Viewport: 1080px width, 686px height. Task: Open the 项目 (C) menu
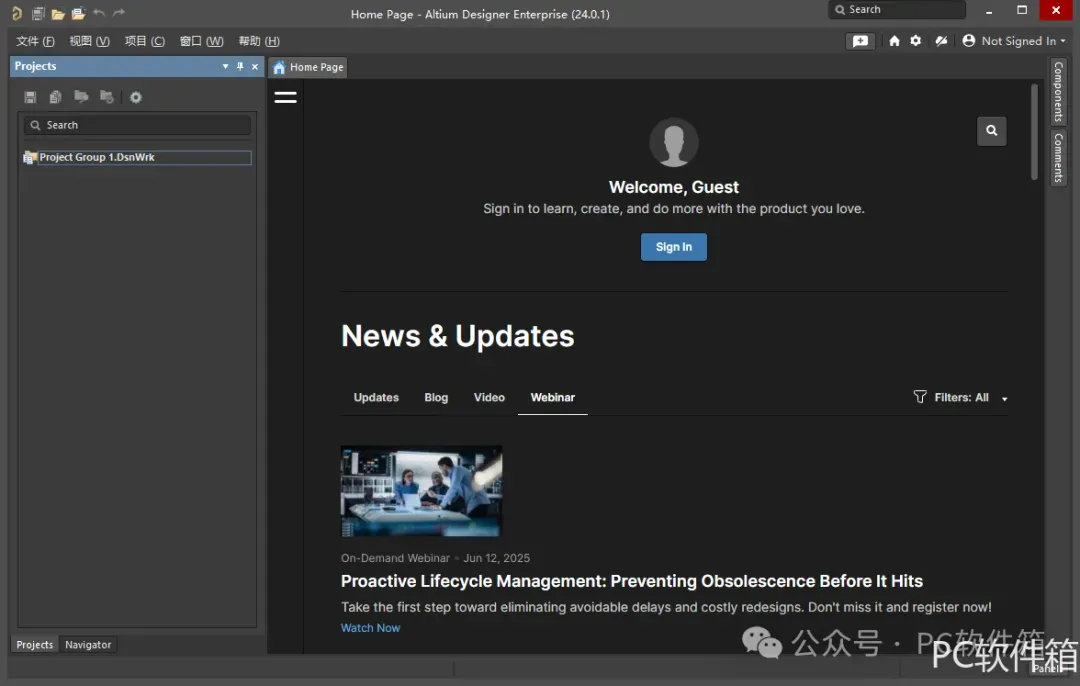click(145, 41)
